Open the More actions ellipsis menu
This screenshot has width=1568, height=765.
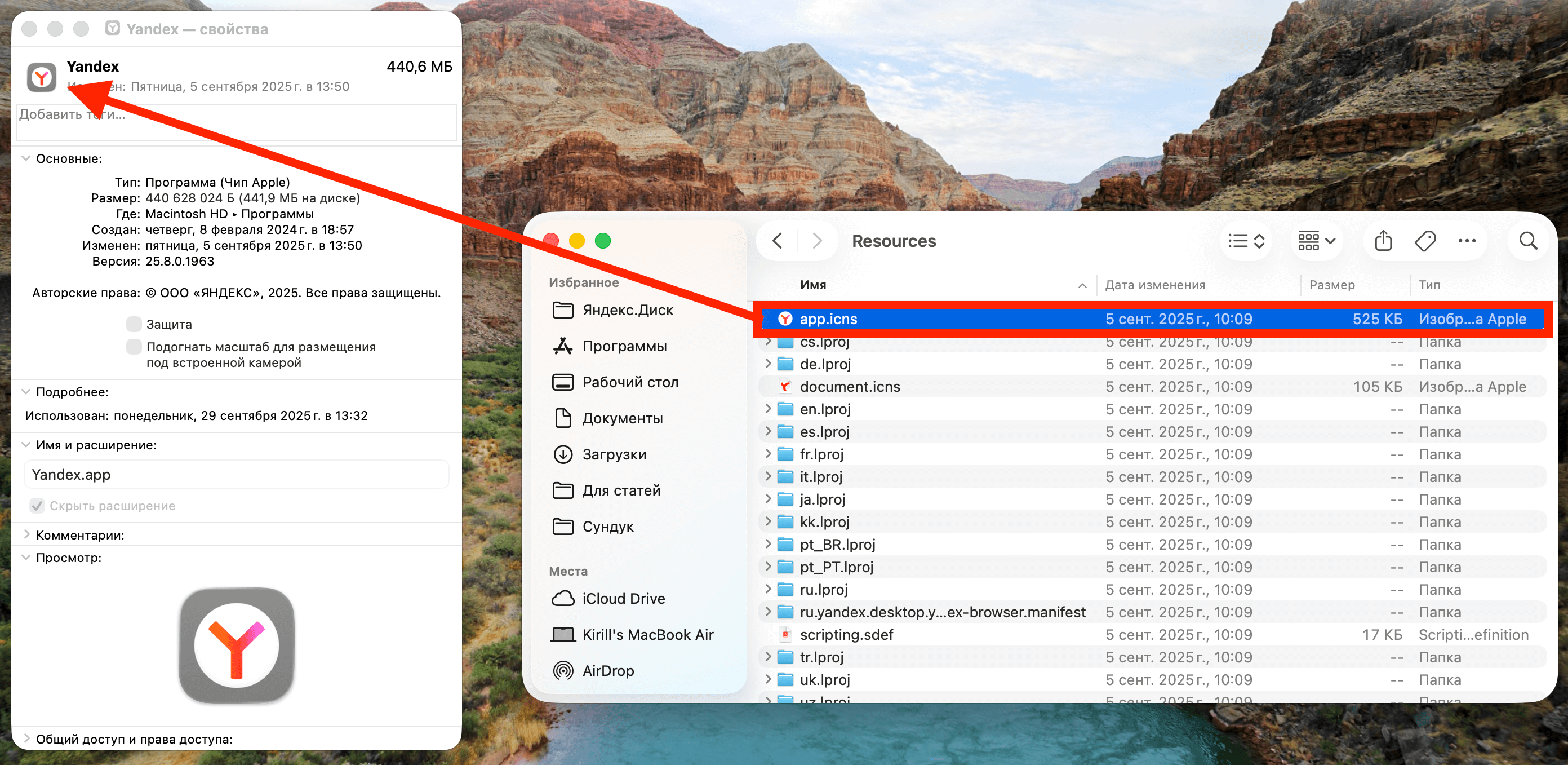1467,241
